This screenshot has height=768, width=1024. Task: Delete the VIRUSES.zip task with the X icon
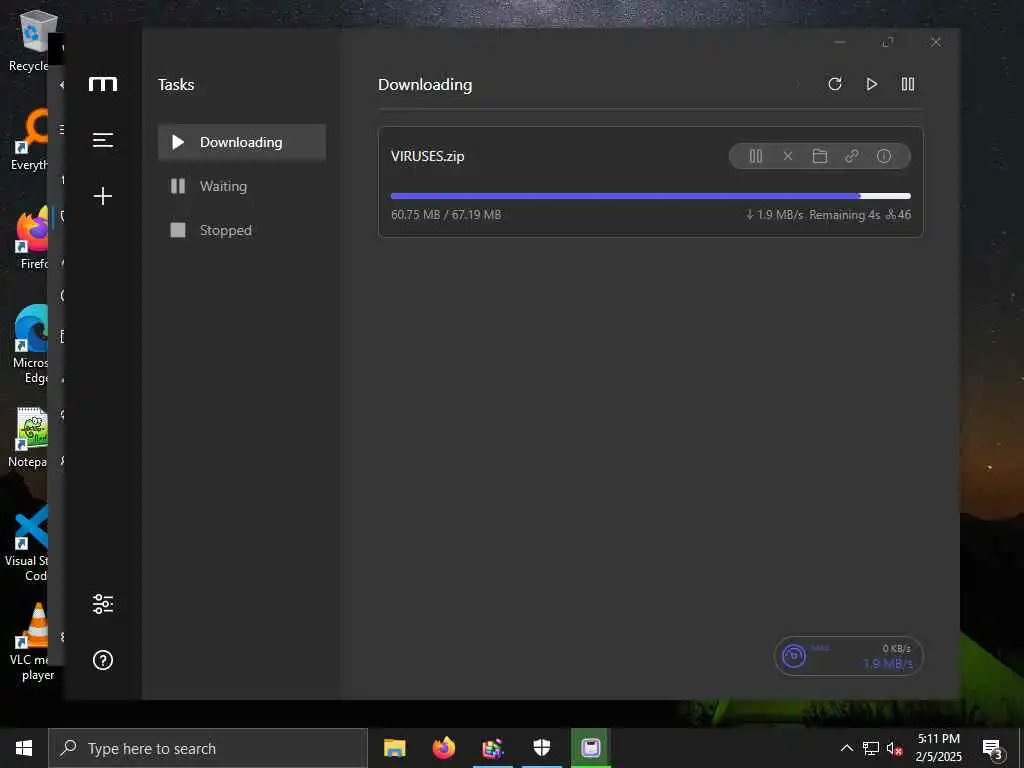point(788,156)
